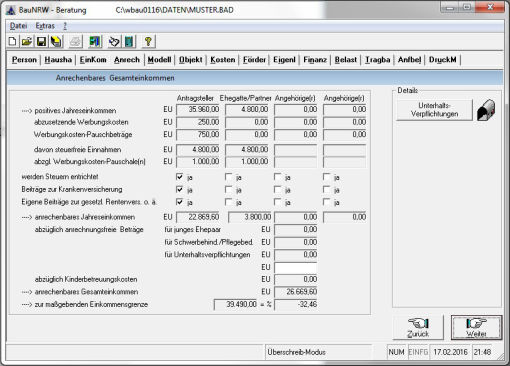Check first Angehörige(r) Krankenversicherung checkbox
The width and height of the screenshot is (510, 366).
pos(278,189)
